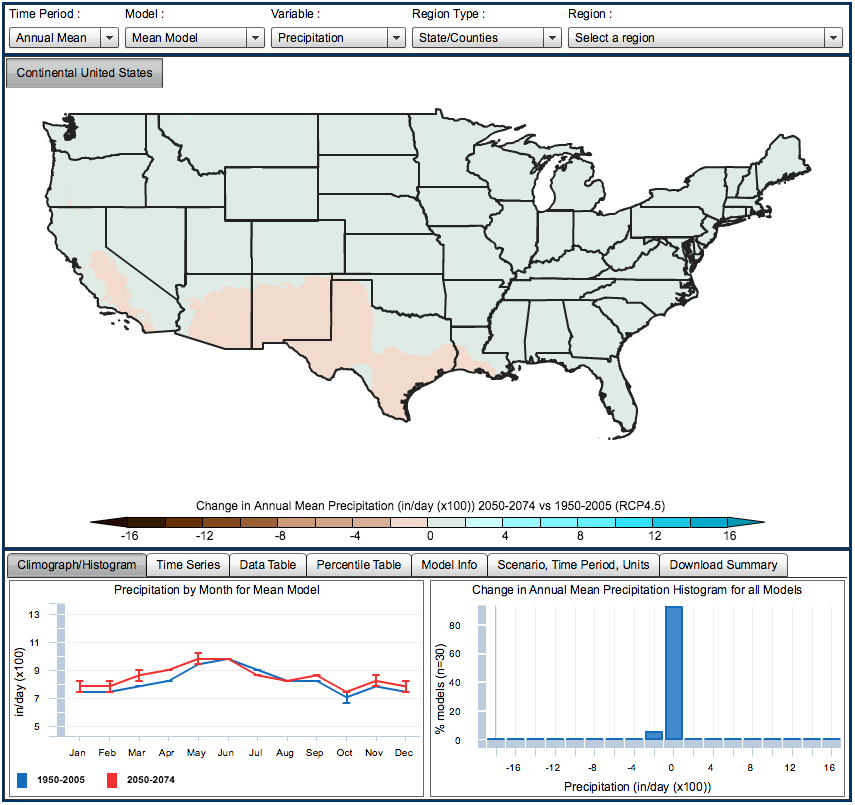Click the Continental United States button
This screenshot has height=805, width=855.
84,73
